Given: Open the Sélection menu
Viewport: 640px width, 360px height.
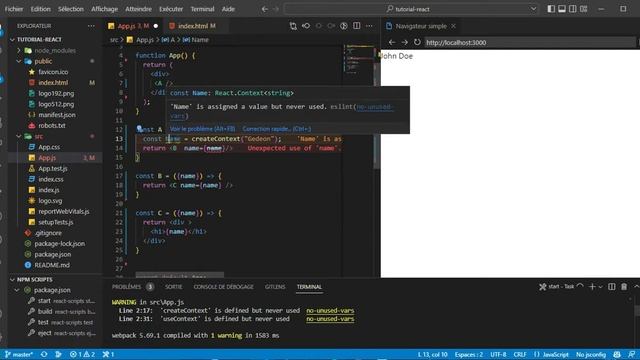Looking at the screenshot, I should pos(71,9).
